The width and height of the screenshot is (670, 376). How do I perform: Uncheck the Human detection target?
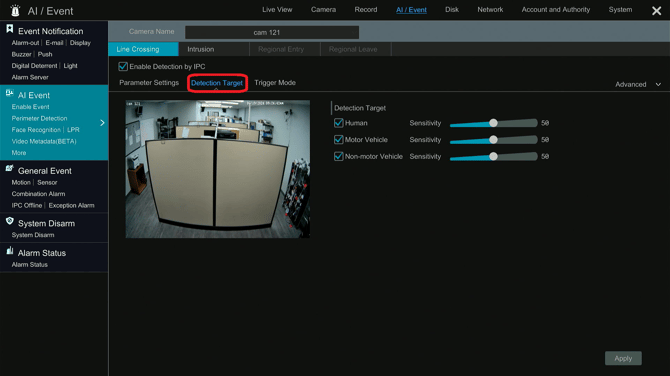338,123
